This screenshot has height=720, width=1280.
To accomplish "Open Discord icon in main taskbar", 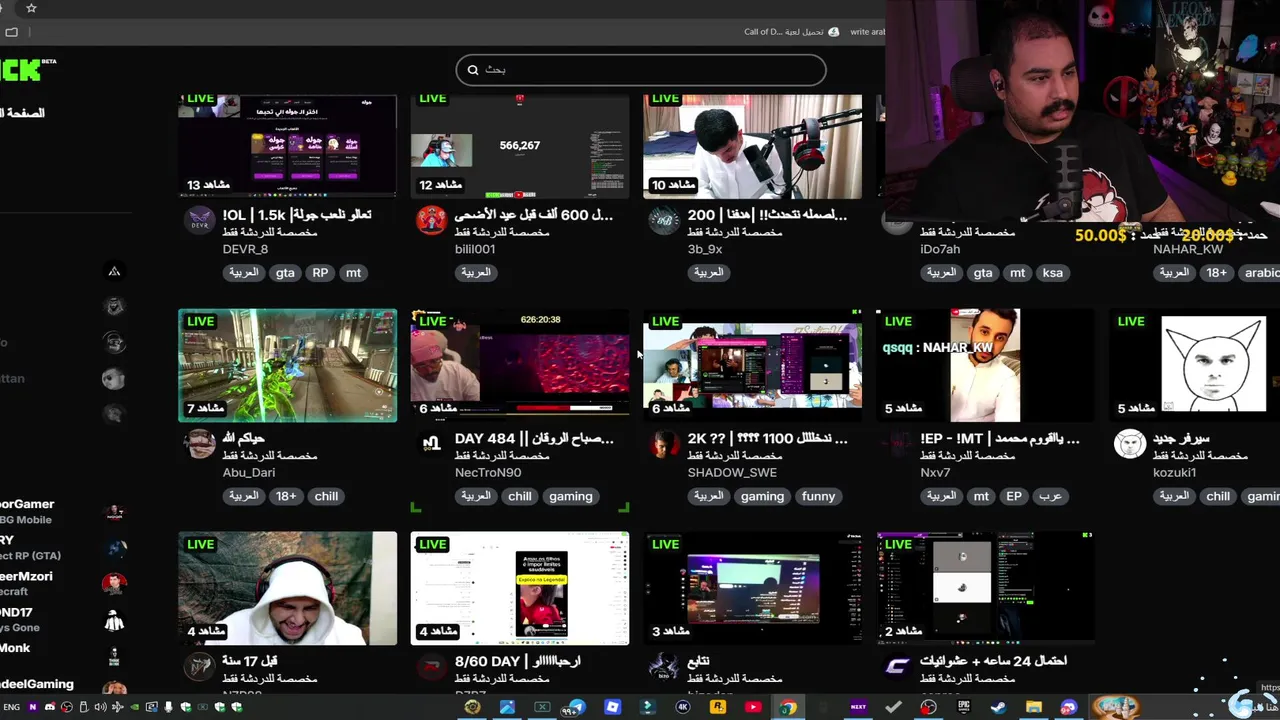I will point(1069,707).
